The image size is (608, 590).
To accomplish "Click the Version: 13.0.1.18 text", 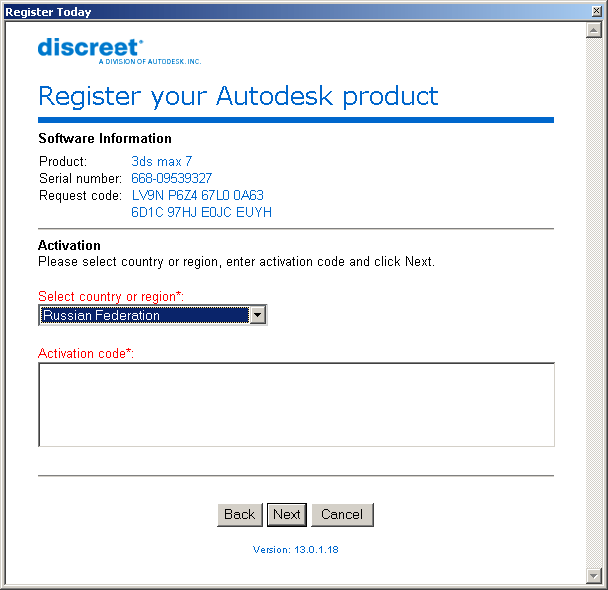I will [x=295, y=550].
